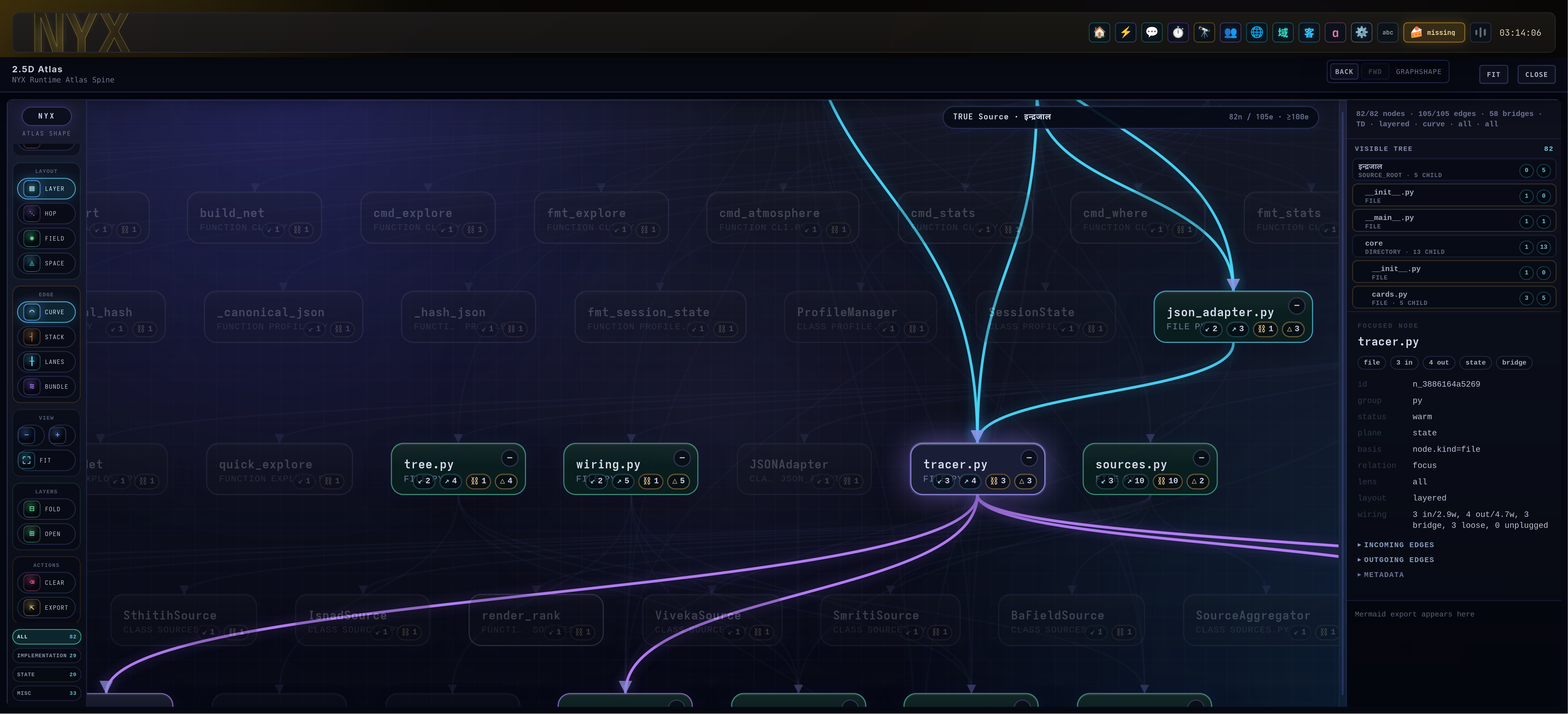
Task: Click the lightning bolt icon
Action: click(x=1125, y=32)
